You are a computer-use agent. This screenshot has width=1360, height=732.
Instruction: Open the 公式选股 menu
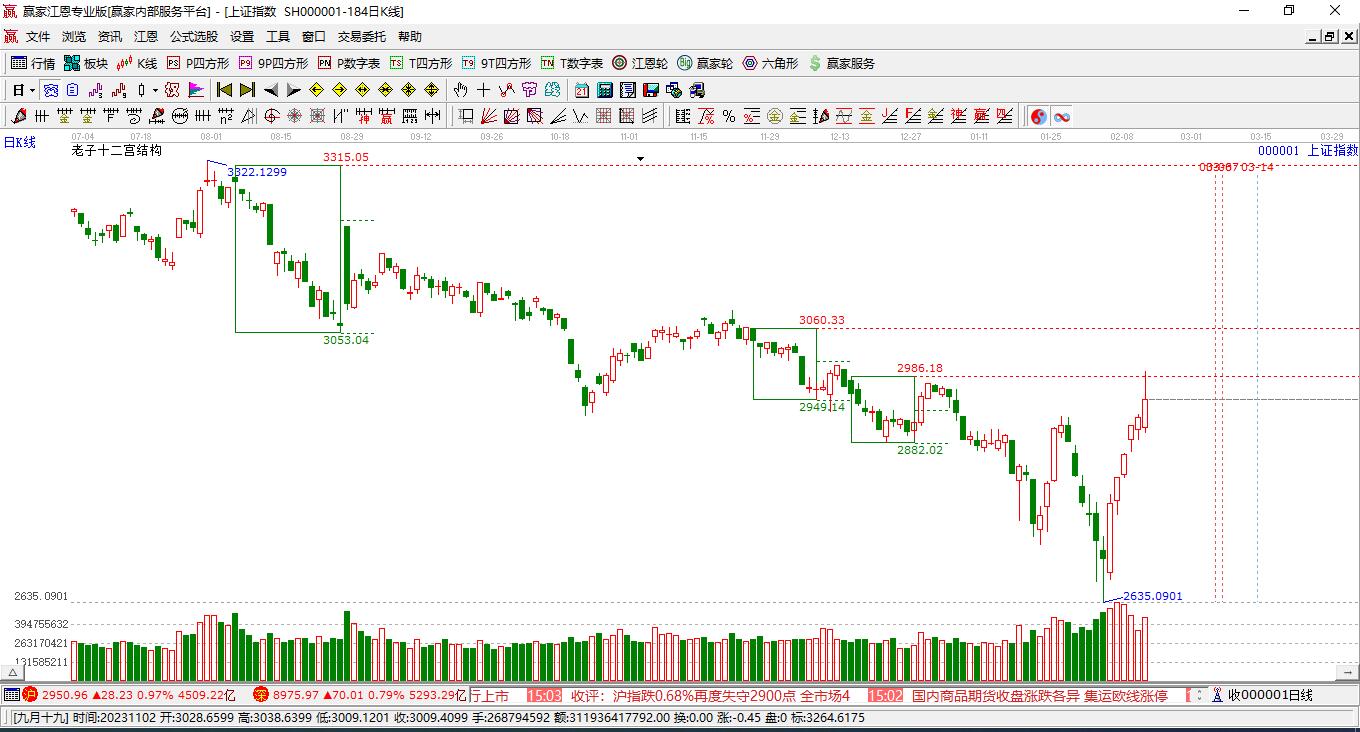194,37
